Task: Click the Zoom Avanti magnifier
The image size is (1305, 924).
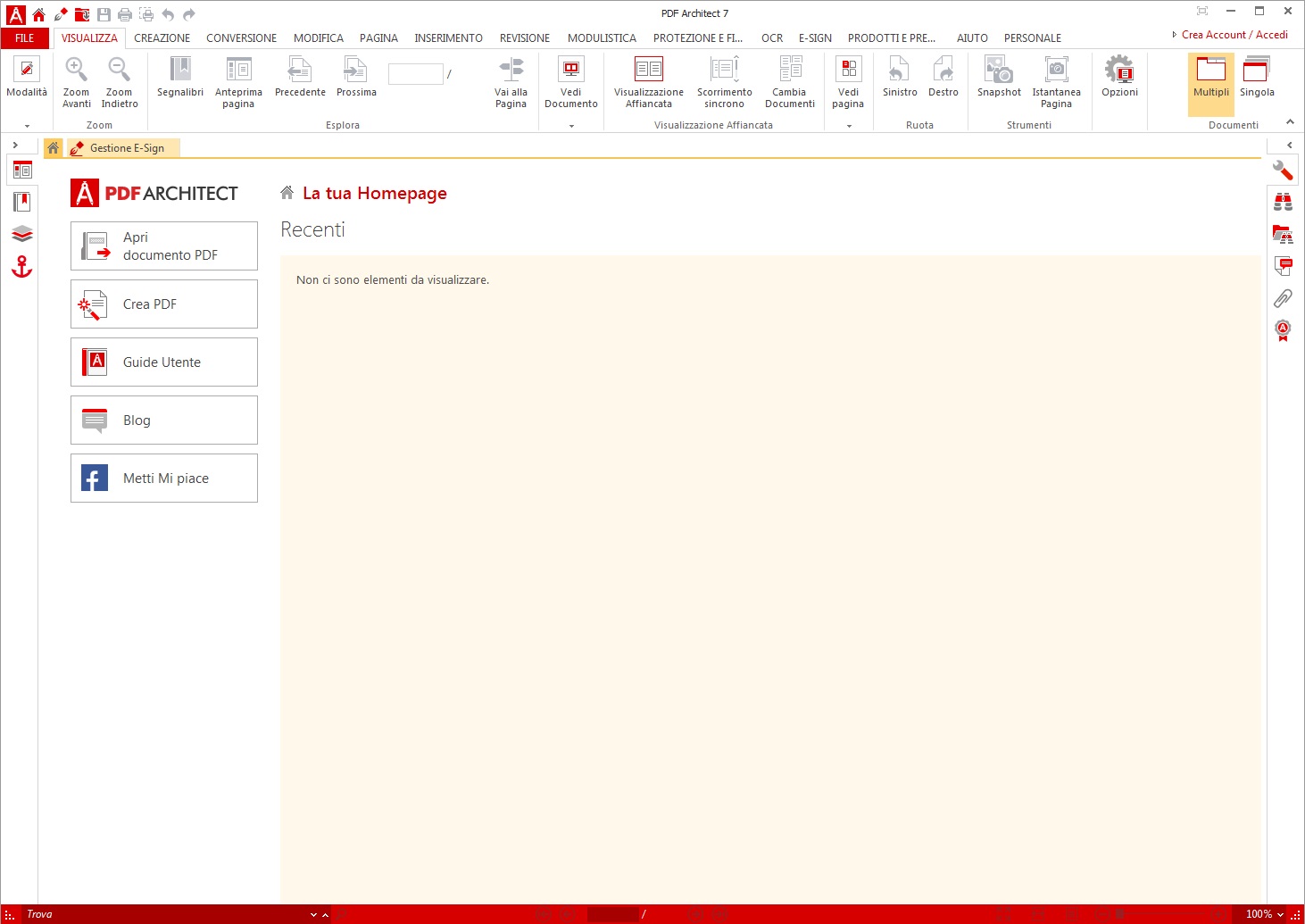Action: coord(77,70)
